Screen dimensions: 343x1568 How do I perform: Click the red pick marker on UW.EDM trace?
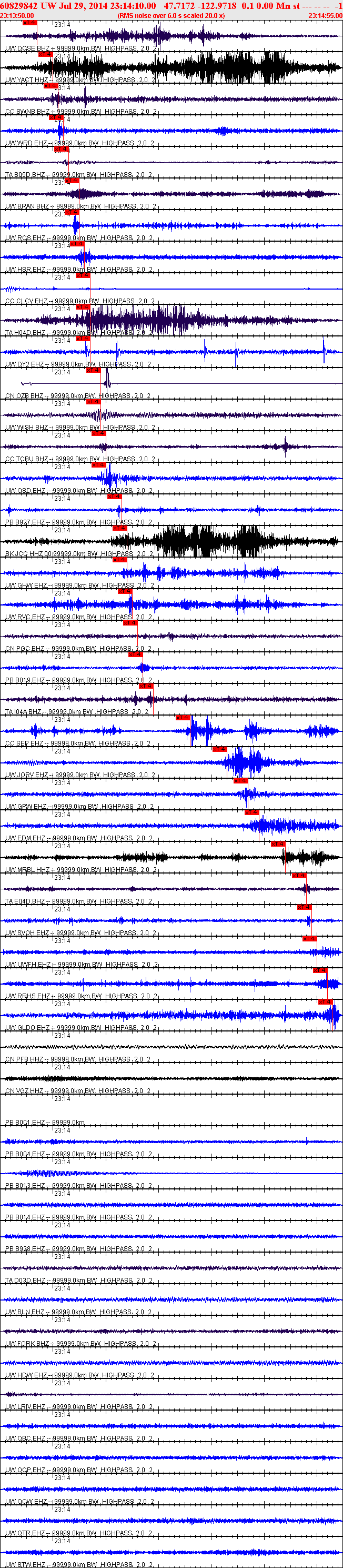pyautogui.click(x=252, y=813)
